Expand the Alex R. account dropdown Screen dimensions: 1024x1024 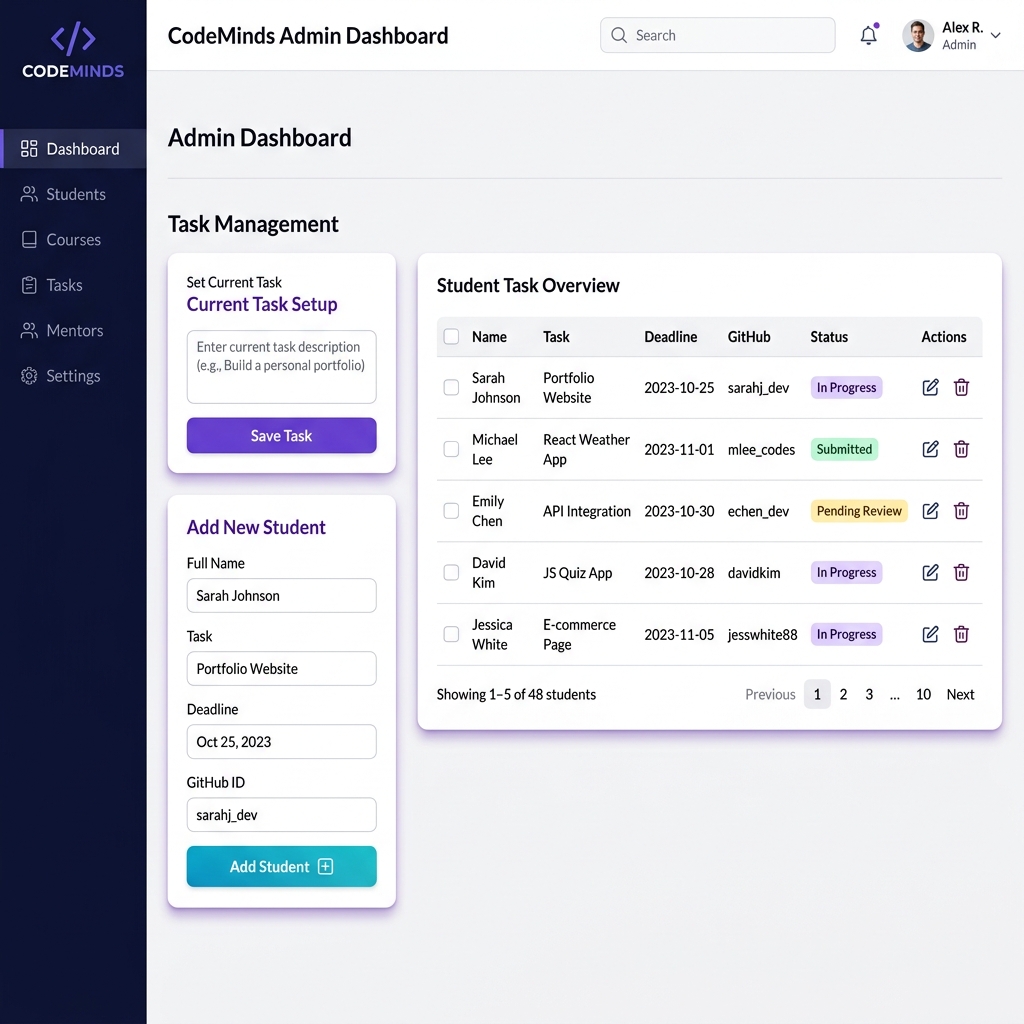995,35
